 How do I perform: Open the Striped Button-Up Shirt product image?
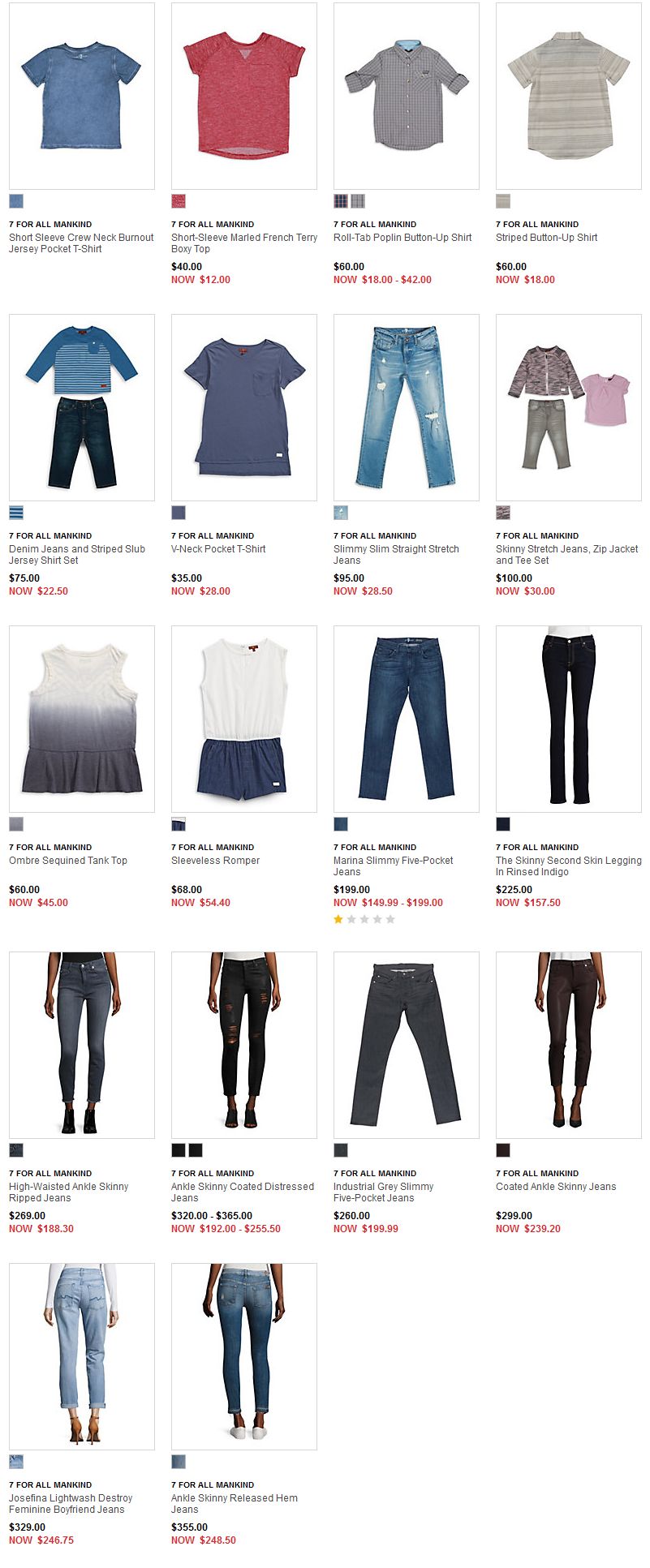click(569, 97)
